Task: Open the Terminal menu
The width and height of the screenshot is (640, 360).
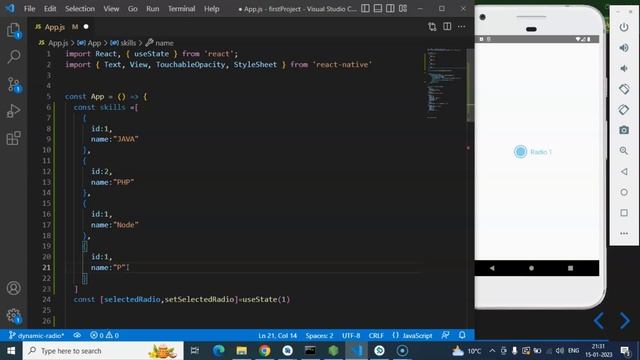Action: tap(182, 9)
